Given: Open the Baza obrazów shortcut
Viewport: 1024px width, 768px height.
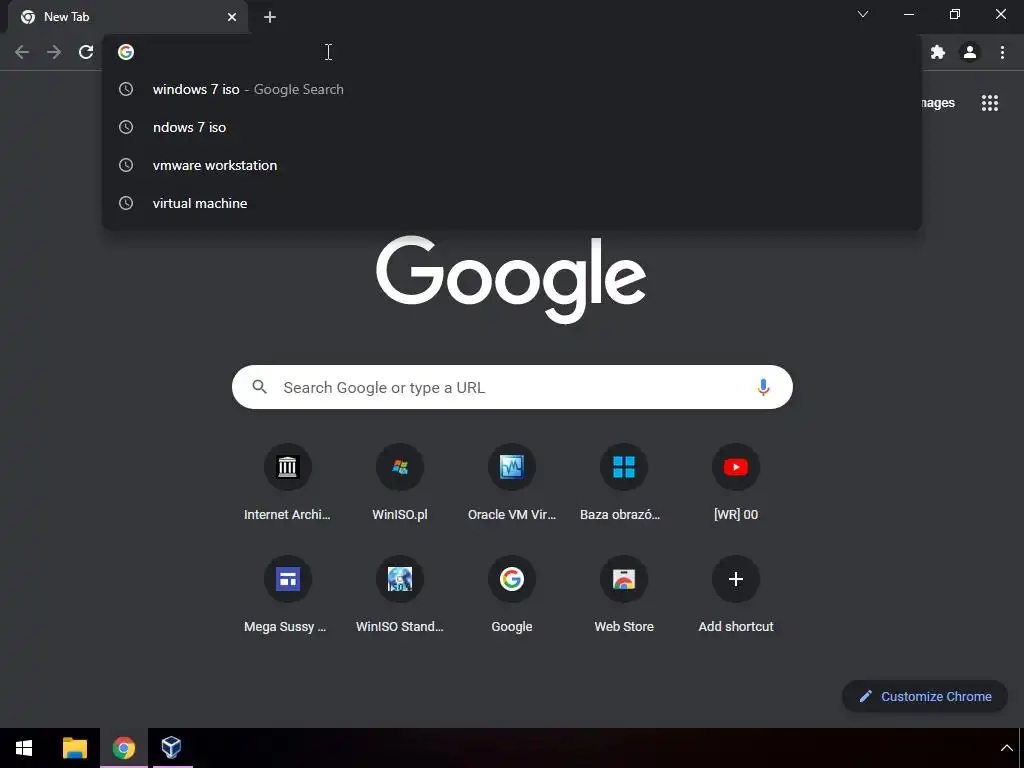Looking at the screenshot, I should click(x=624, y=483).
